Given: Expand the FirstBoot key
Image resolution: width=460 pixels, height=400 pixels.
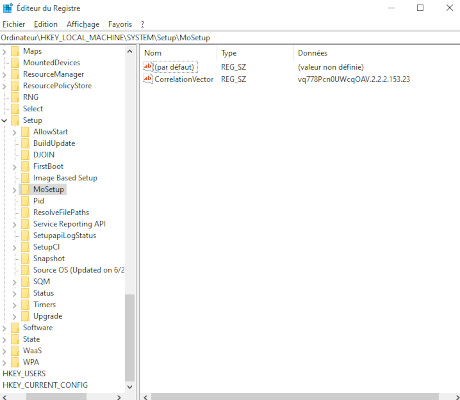Looking at the screenshot, I should click(x=14, y=167).
